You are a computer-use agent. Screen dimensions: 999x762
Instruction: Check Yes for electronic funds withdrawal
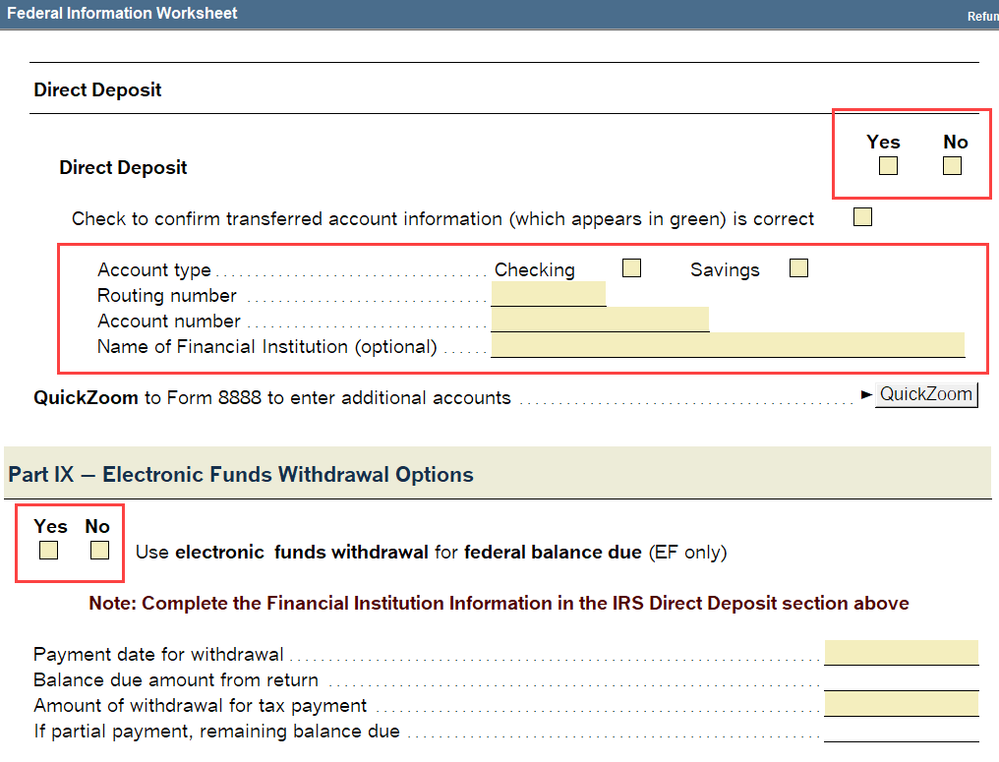tap(48, 550)
